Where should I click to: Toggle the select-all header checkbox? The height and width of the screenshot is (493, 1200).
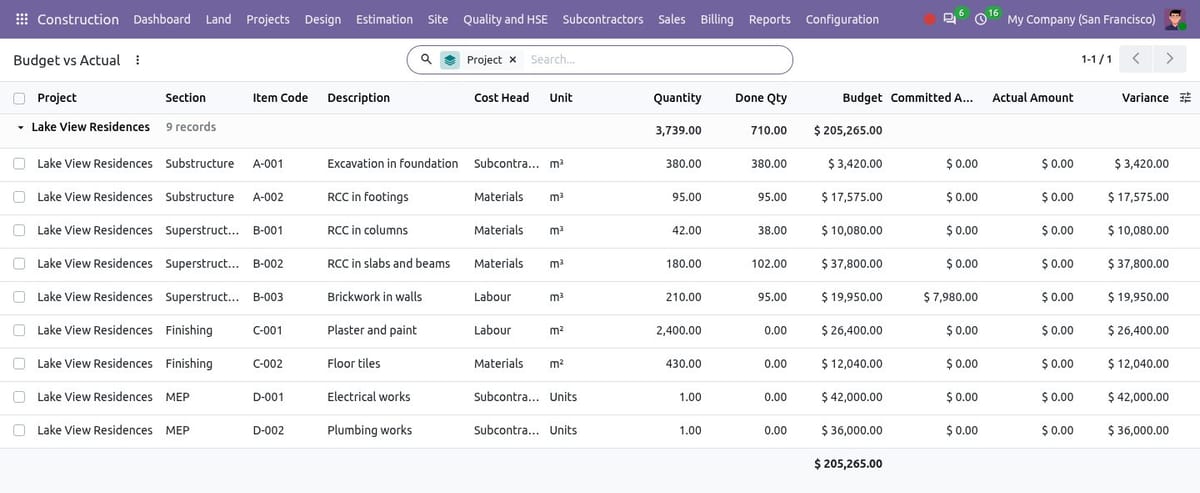20,98
